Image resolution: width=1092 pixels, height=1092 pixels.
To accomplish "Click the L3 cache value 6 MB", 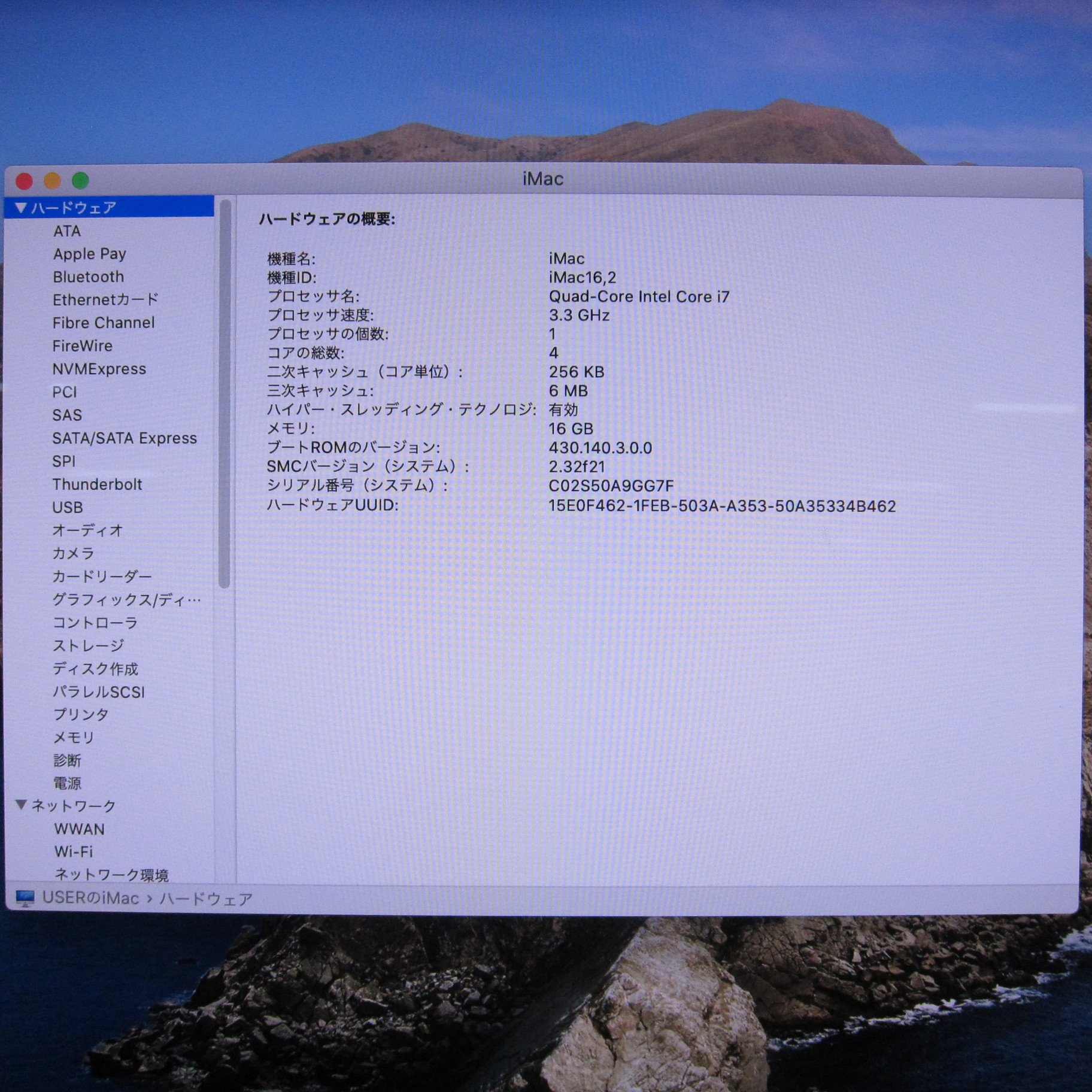I will click(568, 391).
